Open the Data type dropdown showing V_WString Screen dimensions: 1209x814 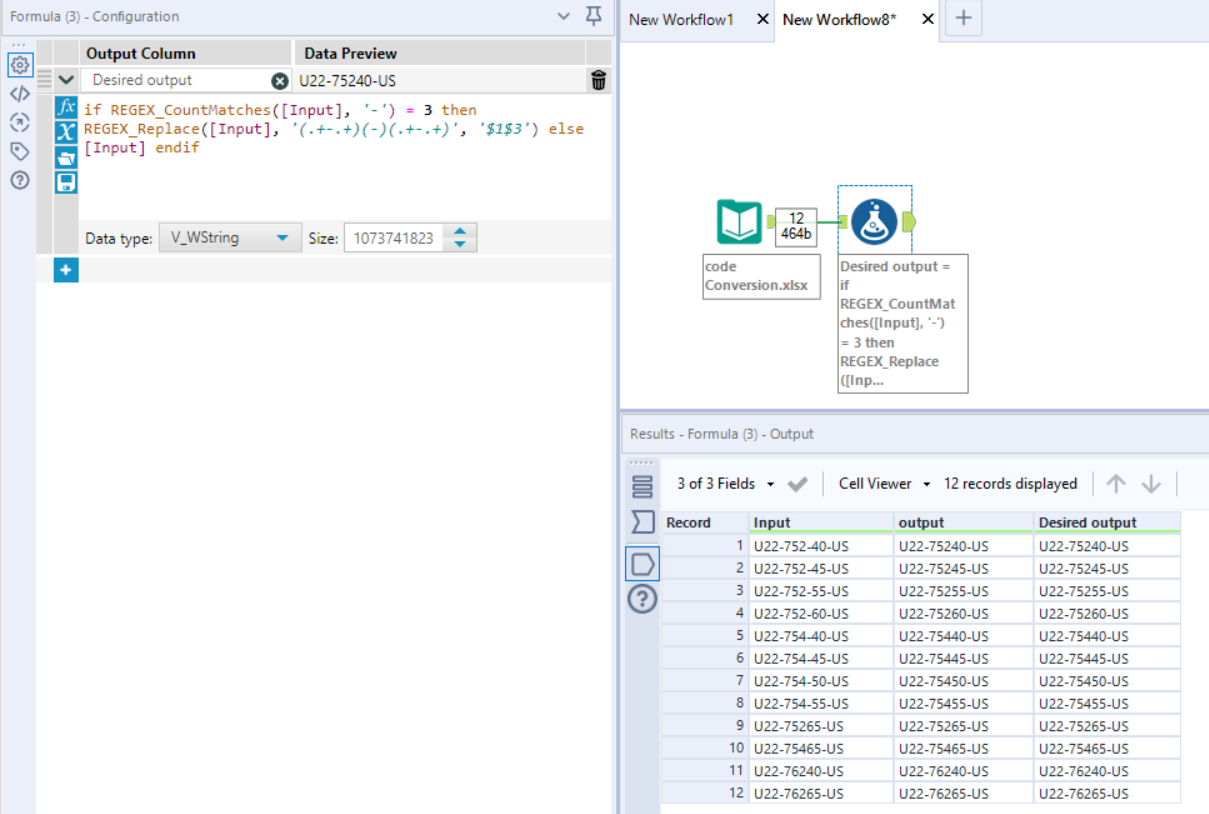coord(230,237)
